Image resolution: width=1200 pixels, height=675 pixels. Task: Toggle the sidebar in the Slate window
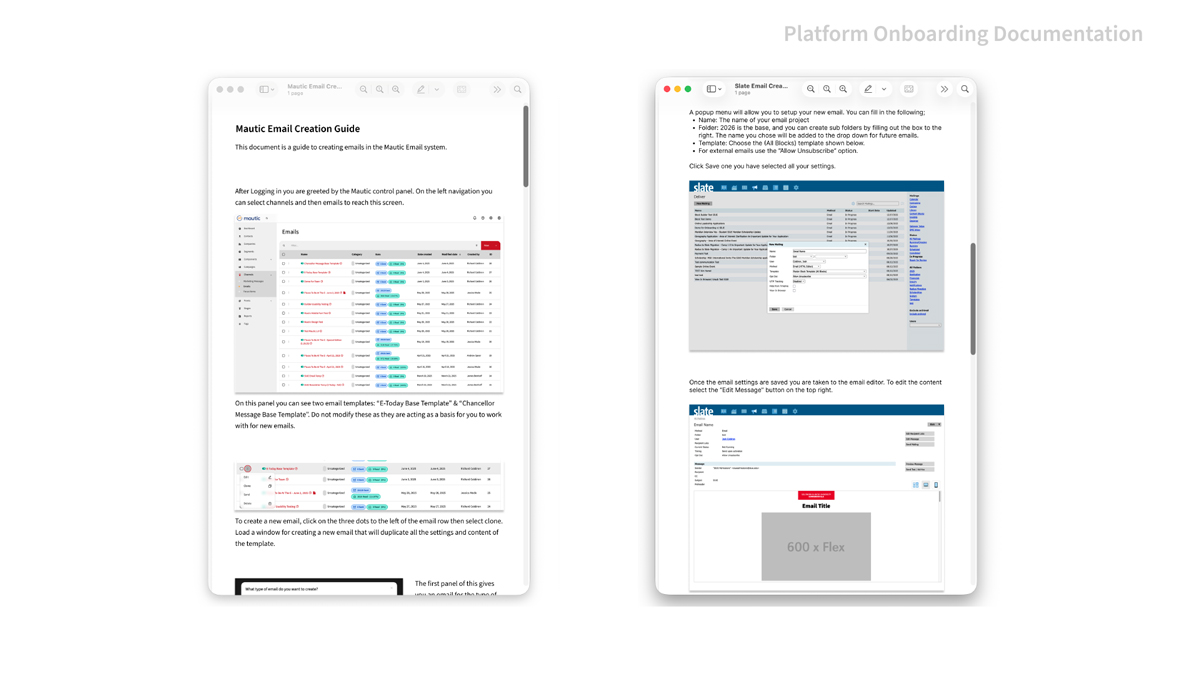point(711,89)
